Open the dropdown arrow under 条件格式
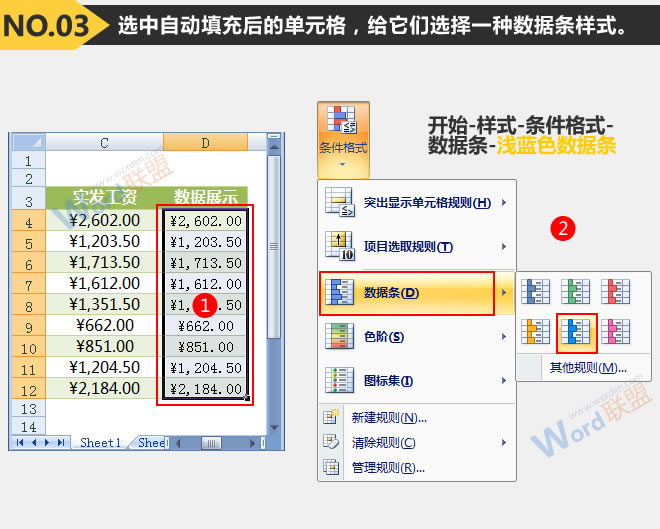This screenshot has width=660, height=529. [343, 165]
